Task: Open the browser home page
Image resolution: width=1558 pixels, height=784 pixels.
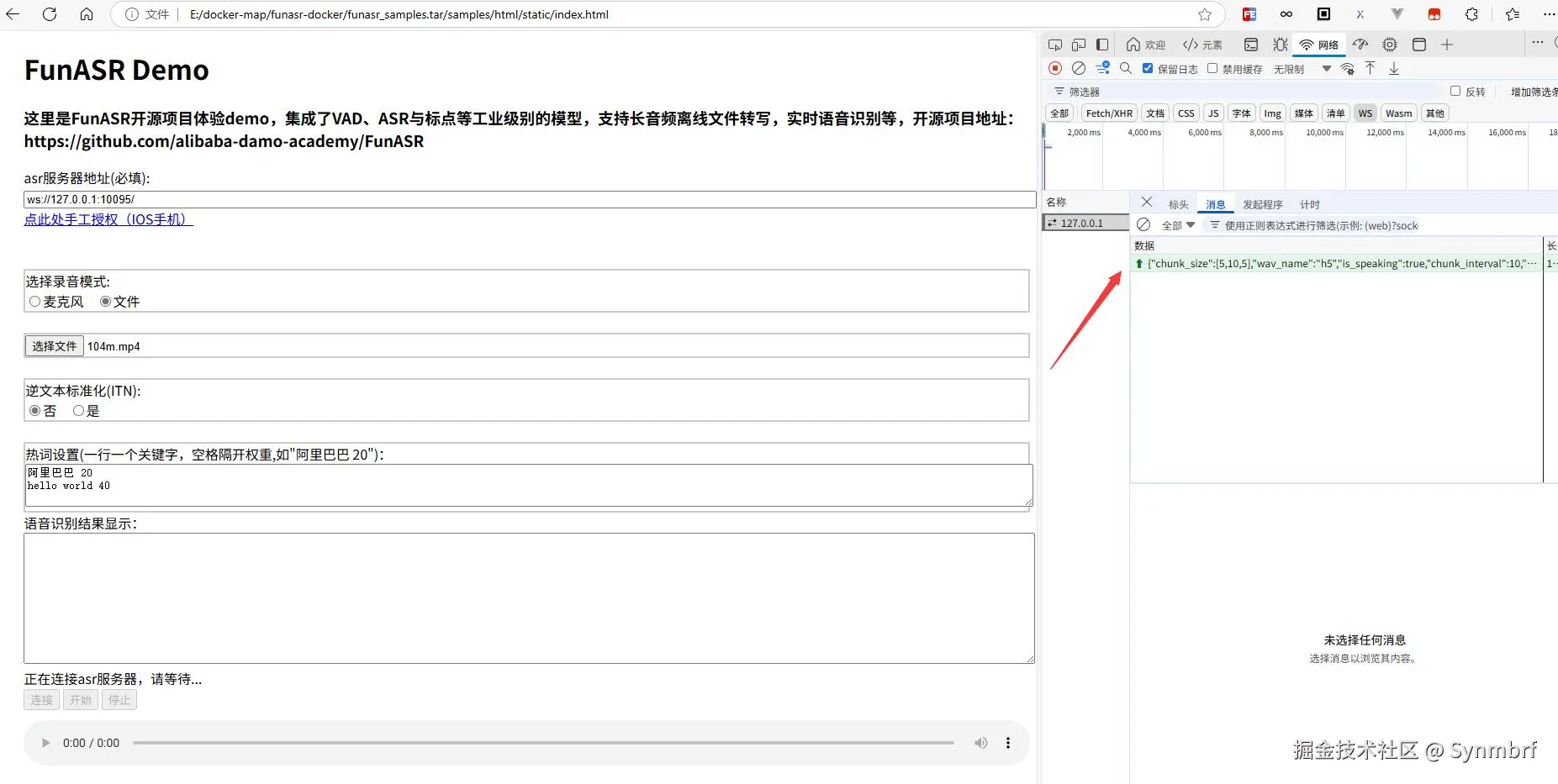Action: click(x=87, y=14)
